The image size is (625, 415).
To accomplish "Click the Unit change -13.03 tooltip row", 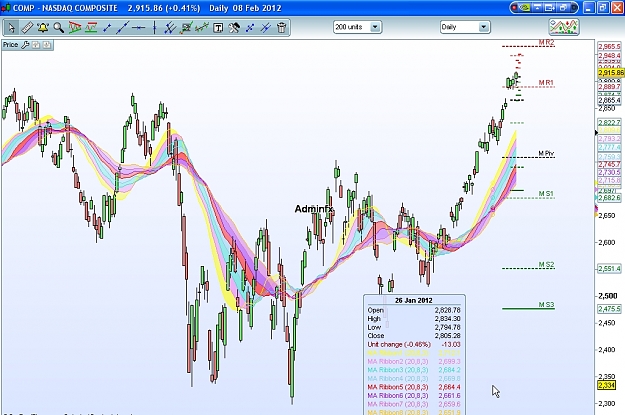I will pos(414,344).
